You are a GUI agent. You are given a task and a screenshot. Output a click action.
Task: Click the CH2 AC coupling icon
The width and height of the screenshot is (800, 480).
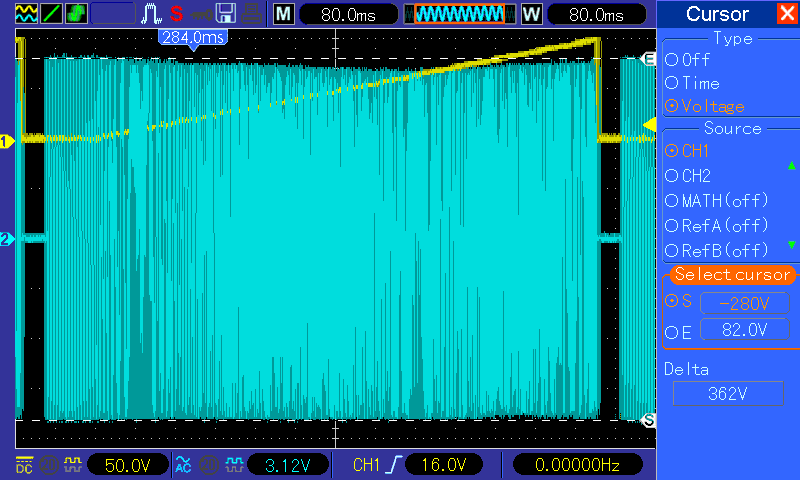pyautogui.click(x=183, y=465)
